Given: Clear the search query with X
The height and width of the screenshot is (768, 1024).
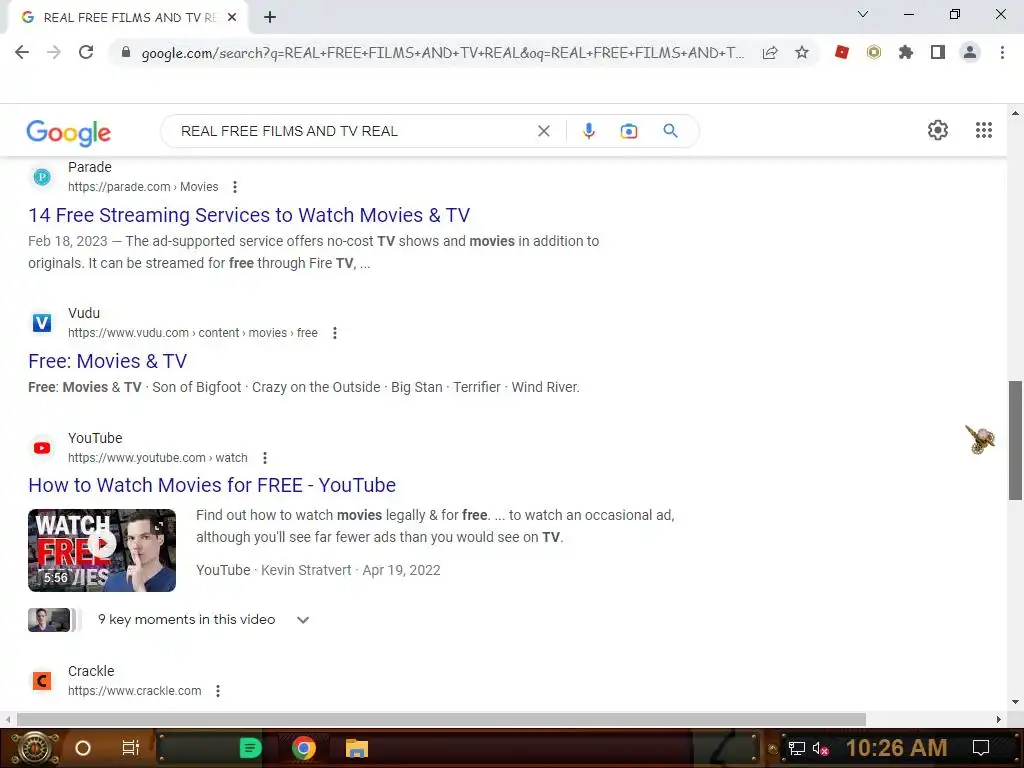Looking at the screenshot, I should tap(543, 131).
